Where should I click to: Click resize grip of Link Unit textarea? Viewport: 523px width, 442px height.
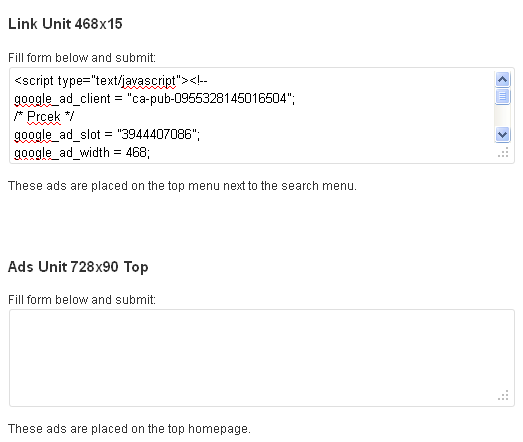503,152
